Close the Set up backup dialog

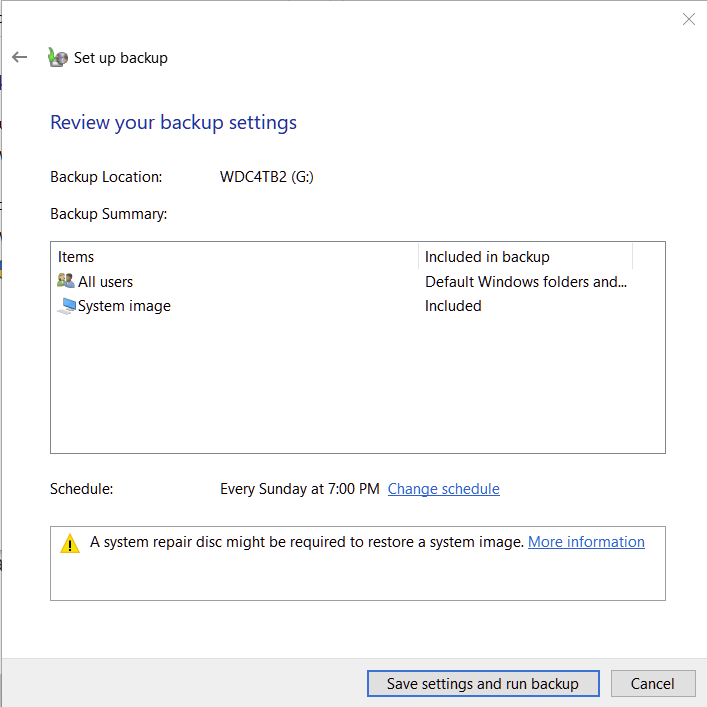[689, 19]
